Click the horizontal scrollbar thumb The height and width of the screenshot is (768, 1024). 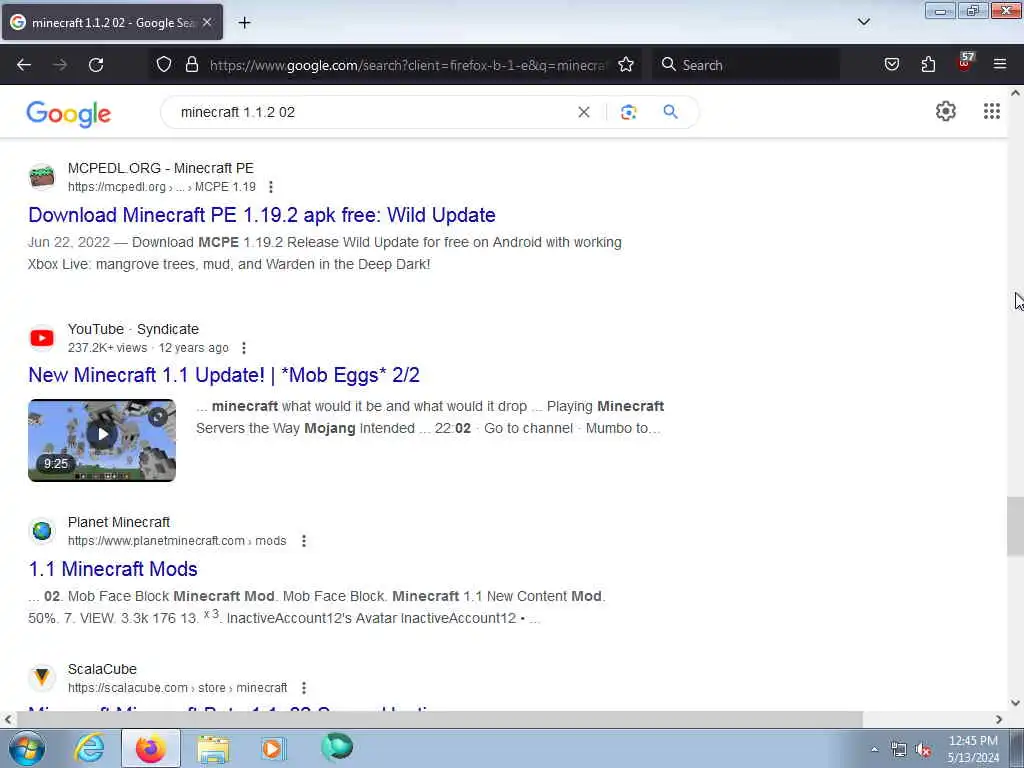(440, 719)
